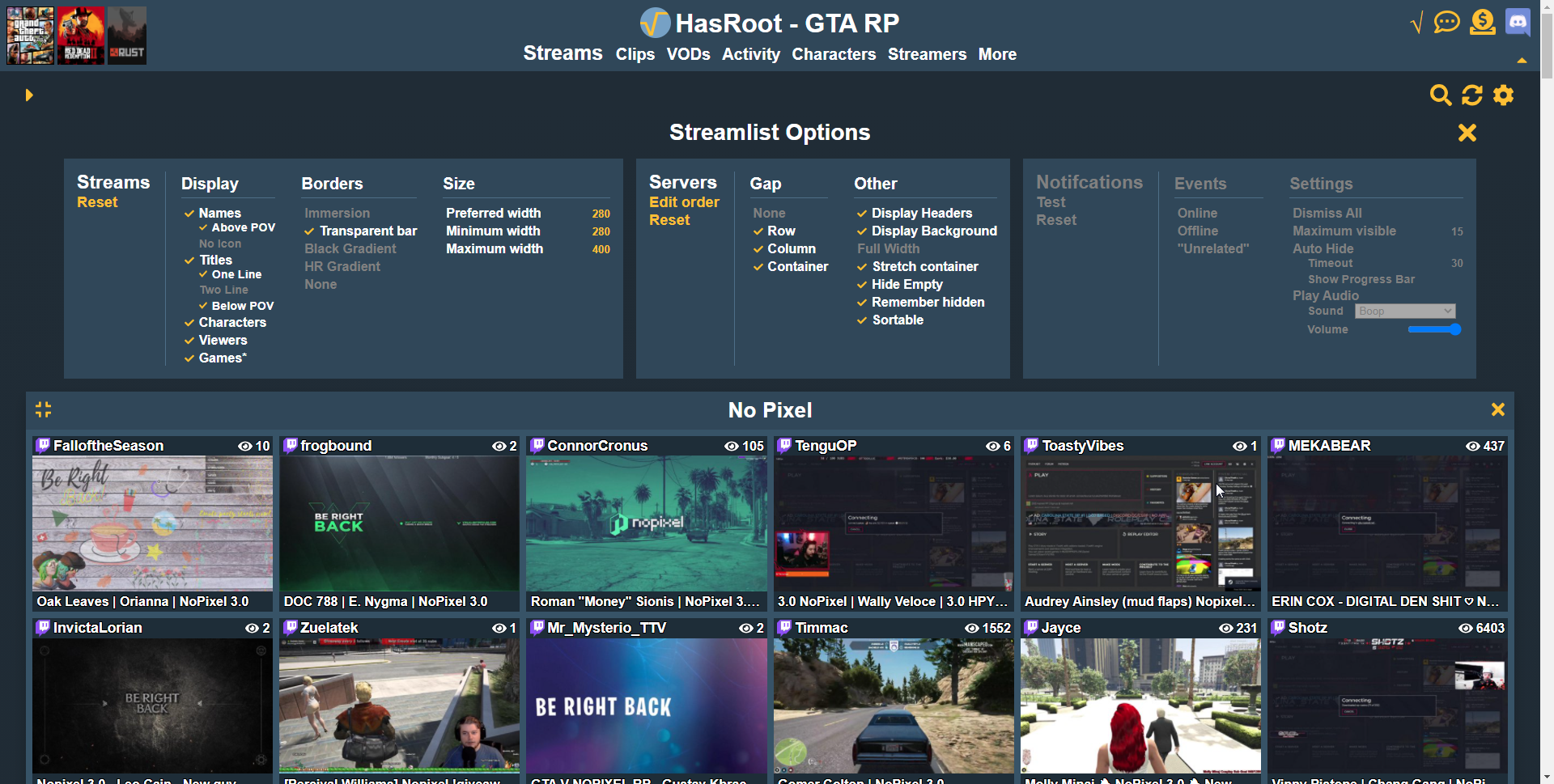The width and height of the screenshot is (1554, 784).
Task: Open the Grand Theft Auto V game icon
Action: (31, 36)
